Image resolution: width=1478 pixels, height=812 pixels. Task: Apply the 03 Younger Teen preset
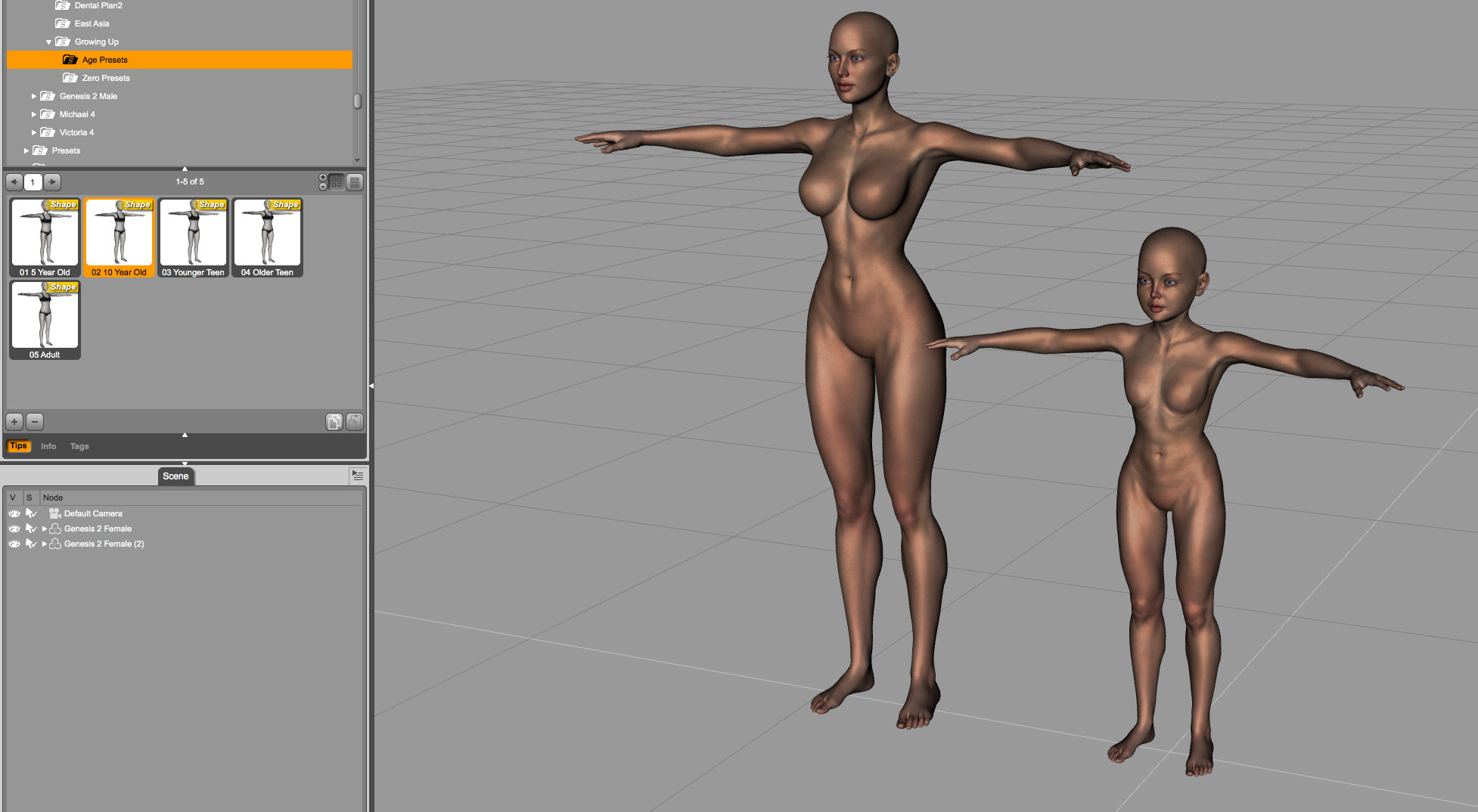(193, 237)
